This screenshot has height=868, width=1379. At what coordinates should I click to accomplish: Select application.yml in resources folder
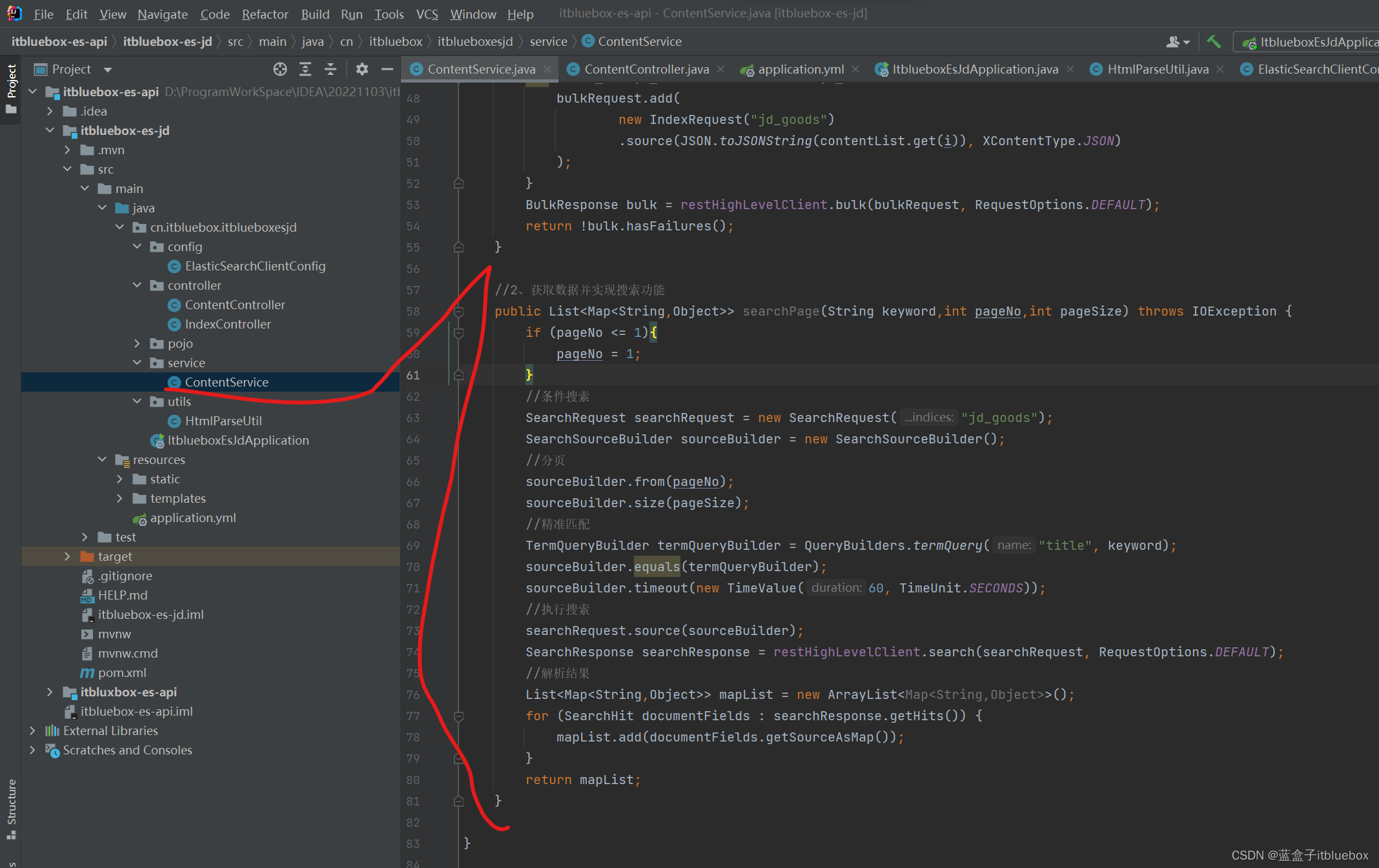[x=193, y=518]
